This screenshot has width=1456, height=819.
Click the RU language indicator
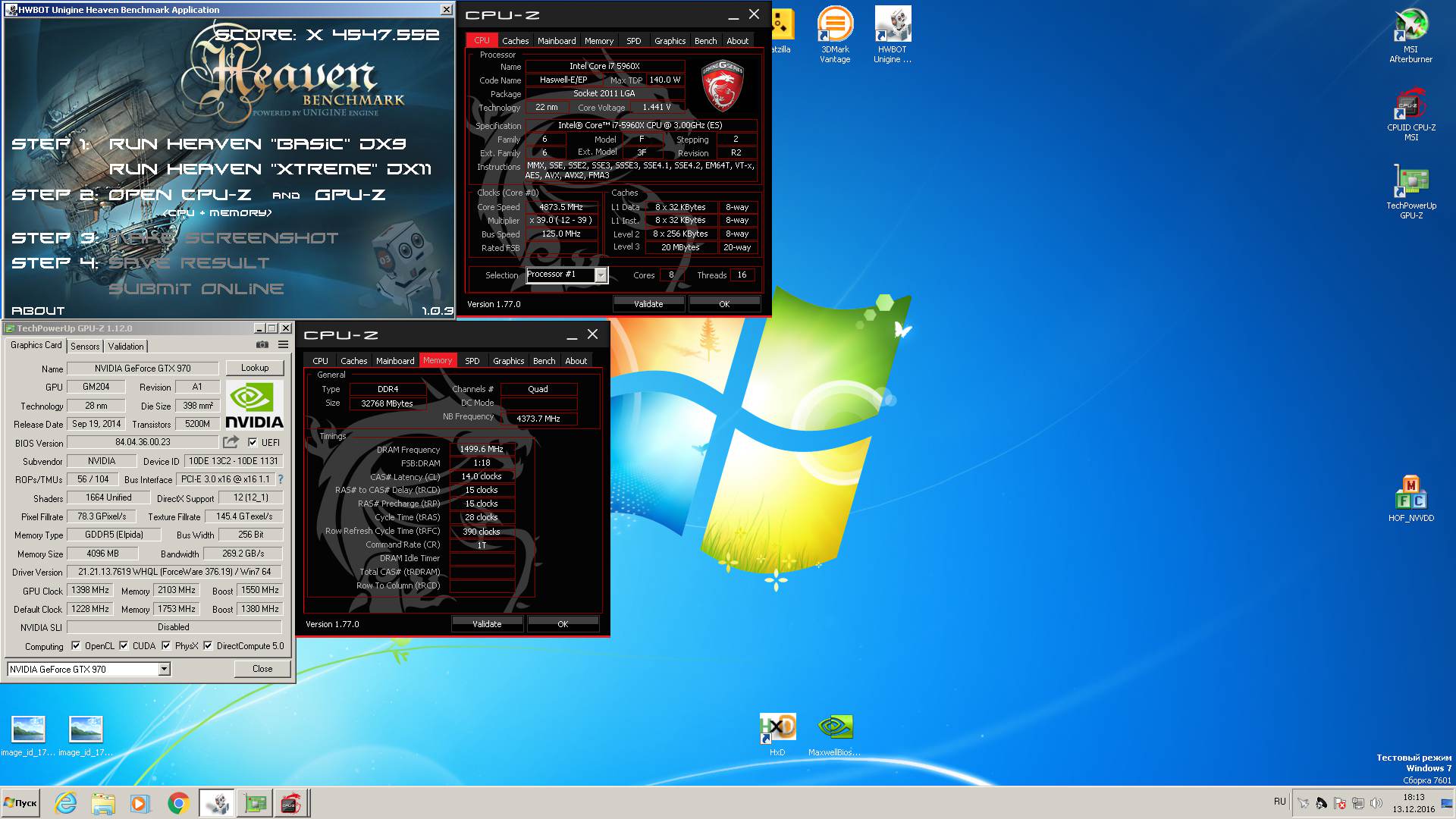1280,802
